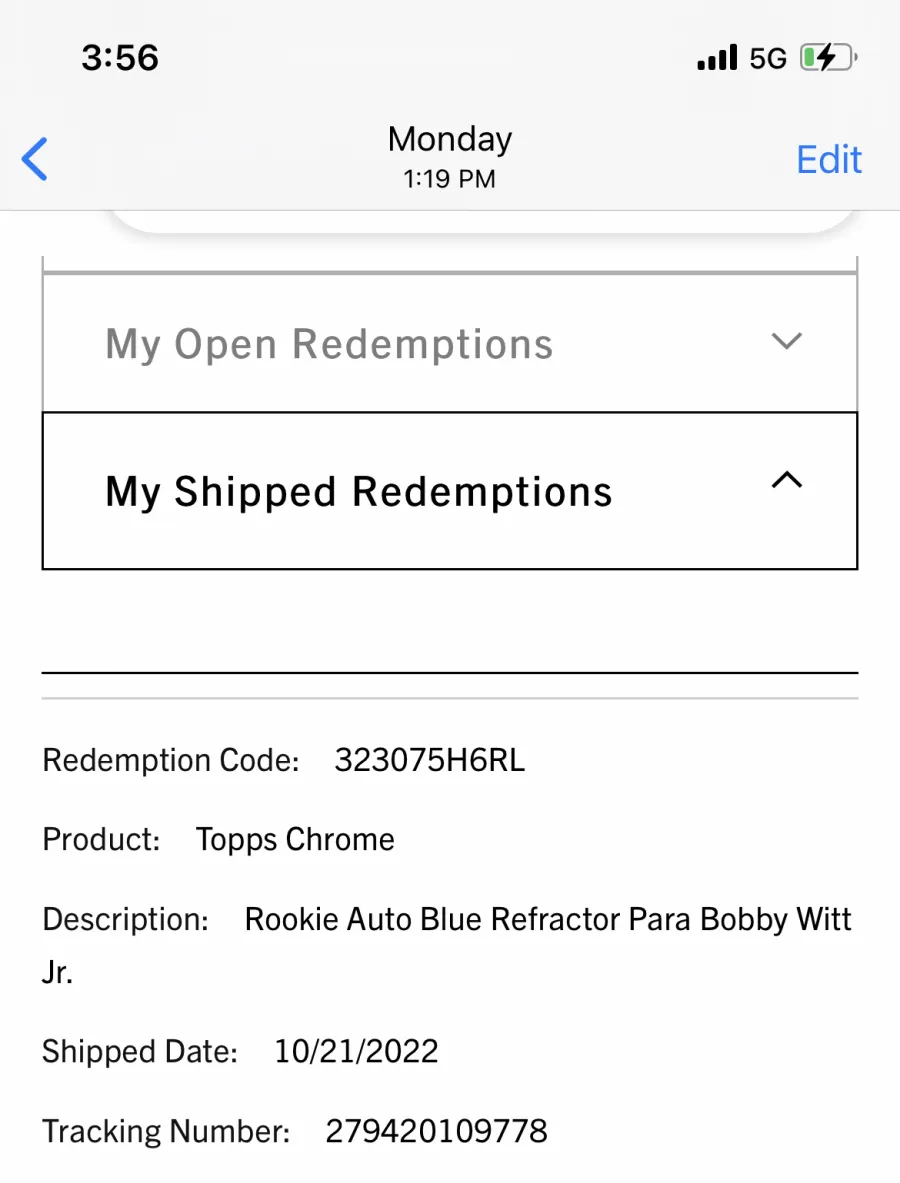Viewport: 900px width, 1183px height.
Task: Tap the Bobby Witt Jr. description text
Action: coord(548,919)
